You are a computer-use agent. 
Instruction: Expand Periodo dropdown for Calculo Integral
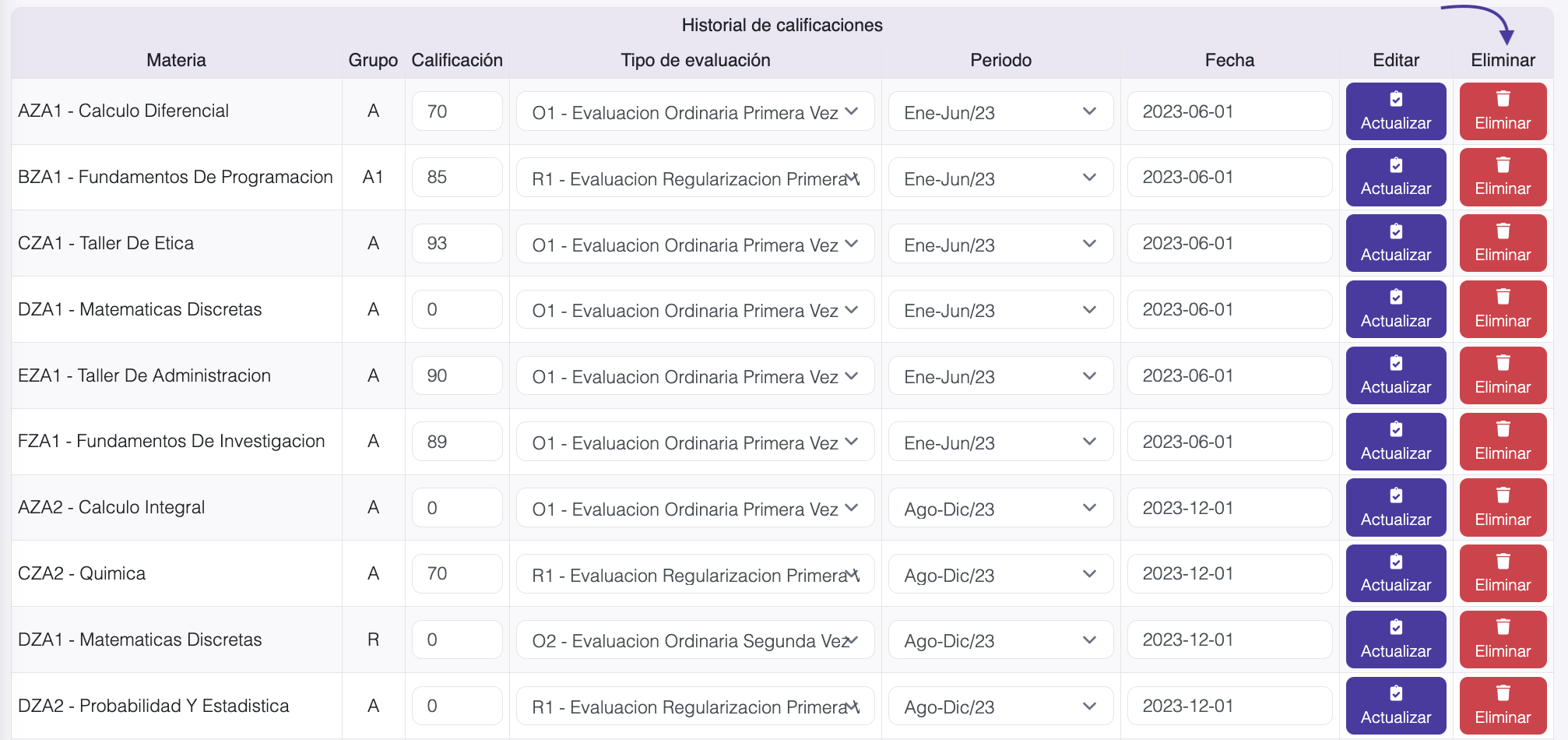1000,509
